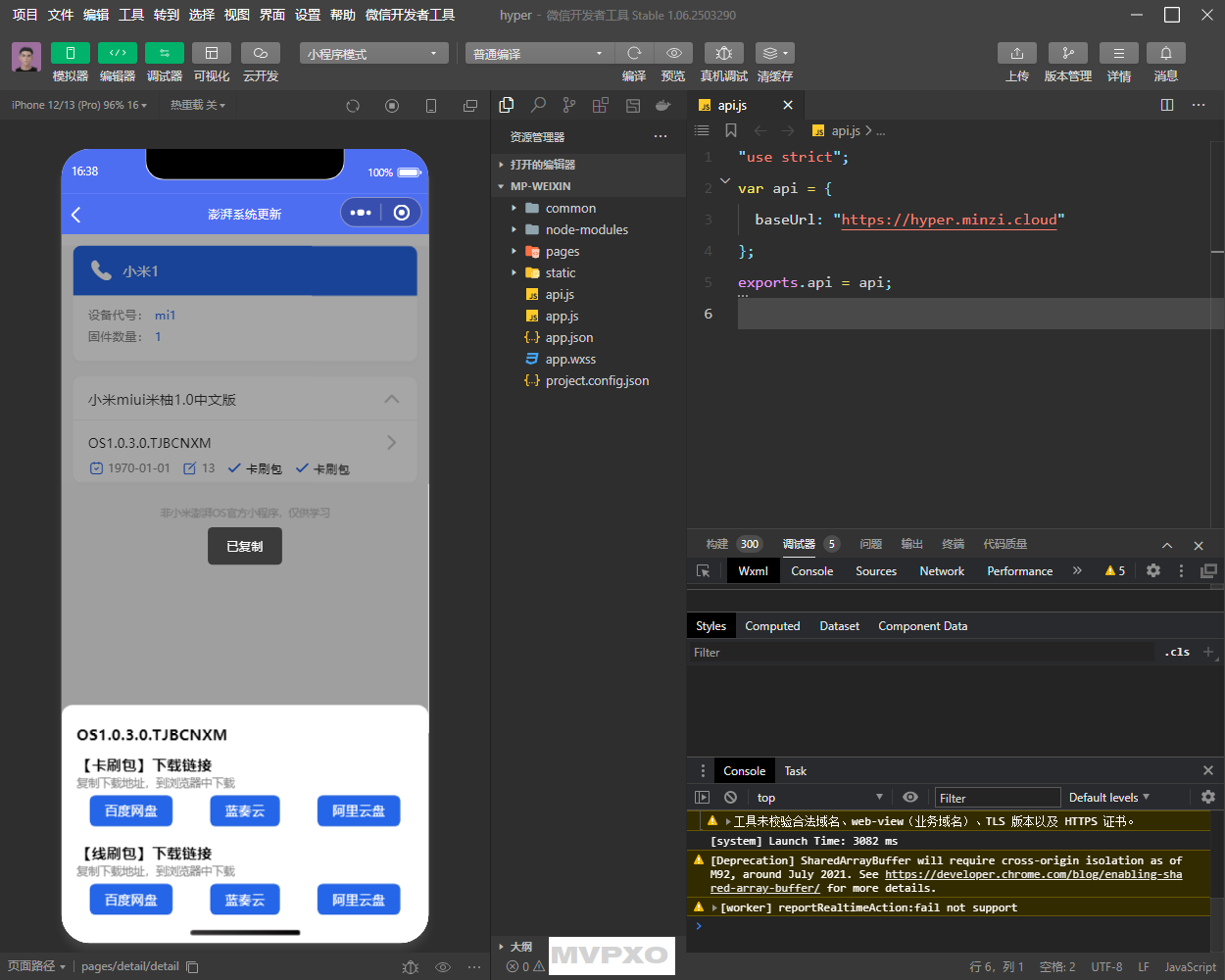Viewport: 1225px width, 980px height.
Task: Click the simulator stop icon
Action: tap(392, 106)
